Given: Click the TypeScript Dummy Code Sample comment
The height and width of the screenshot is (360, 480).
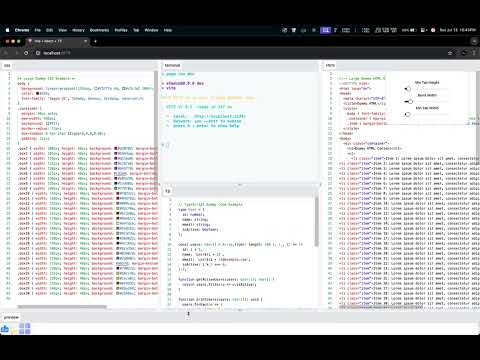Looking at the screenshot, I should pos(210,204).
